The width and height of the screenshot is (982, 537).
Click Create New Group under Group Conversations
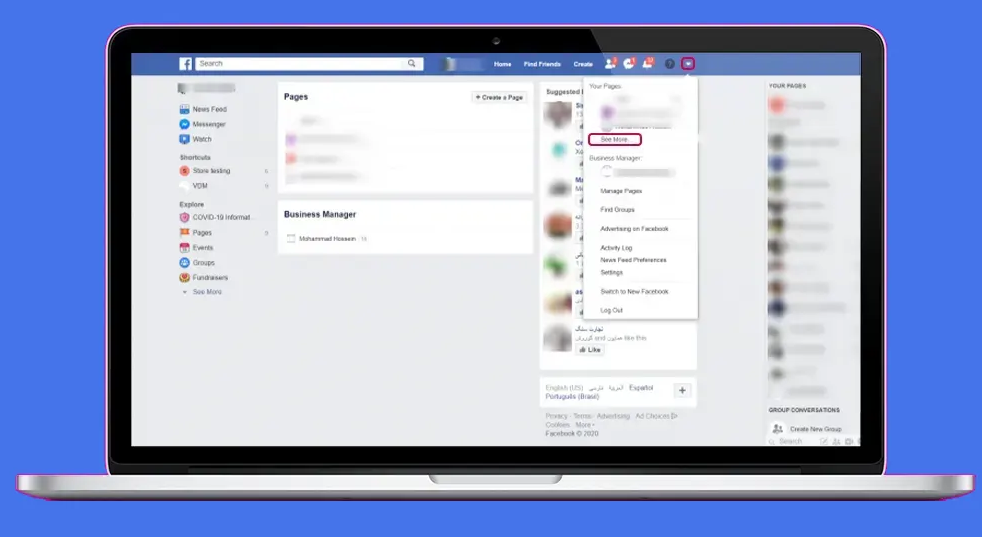click(815, 429)
